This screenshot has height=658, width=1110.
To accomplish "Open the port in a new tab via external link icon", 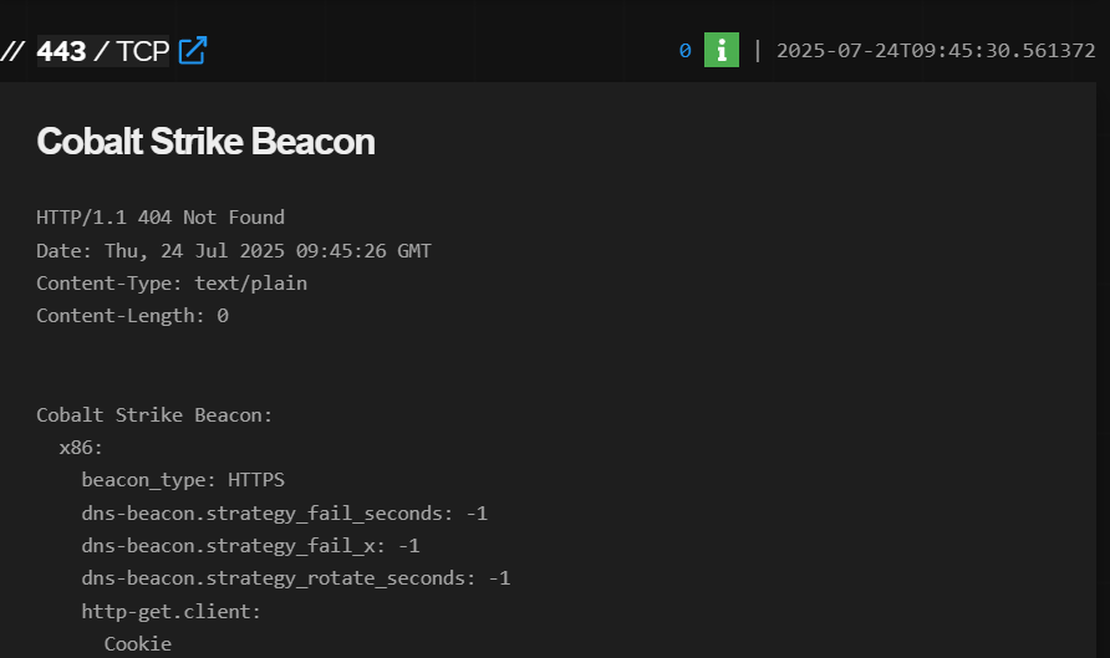I will pyautogui.click(x=195, y=50).
